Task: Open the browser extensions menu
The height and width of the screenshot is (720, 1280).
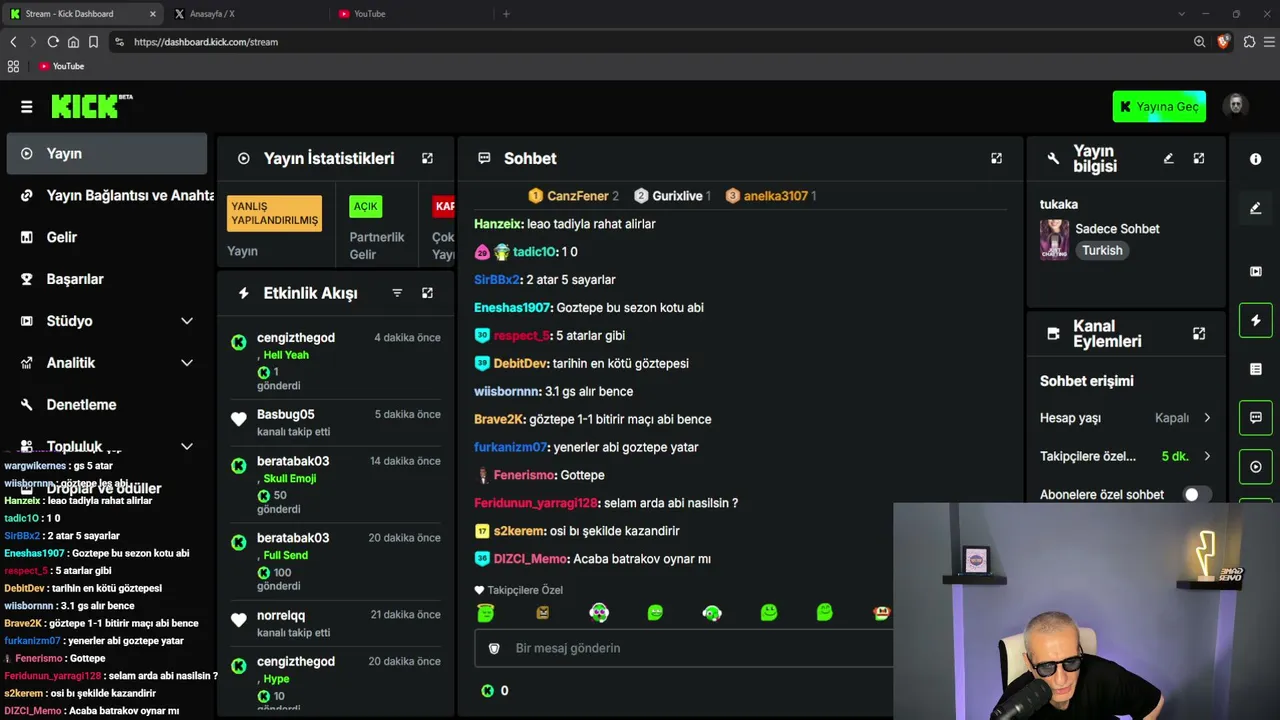Action: 1249,42
